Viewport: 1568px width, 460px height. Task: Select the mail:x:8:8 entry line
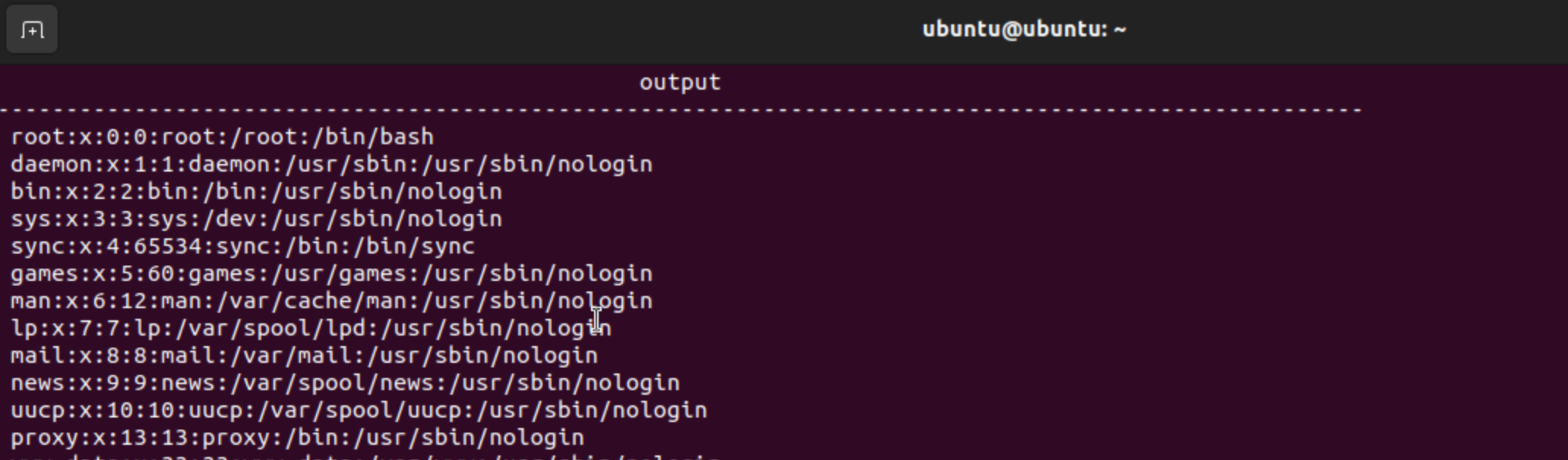305,356
